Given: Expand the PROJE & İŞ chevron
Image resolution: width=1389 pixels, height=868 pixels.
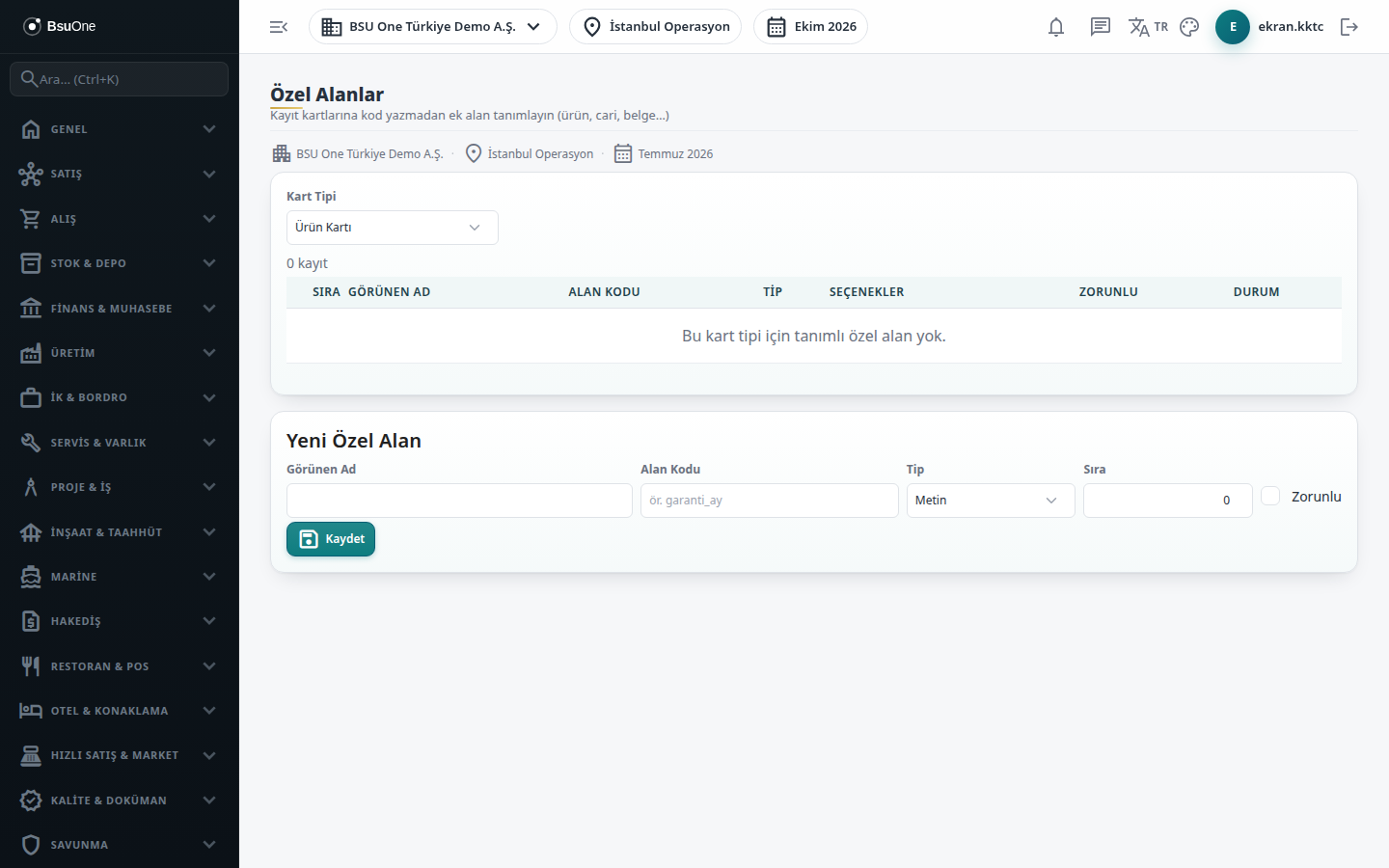Looking at the screenshot, I should tap(209, 487).
